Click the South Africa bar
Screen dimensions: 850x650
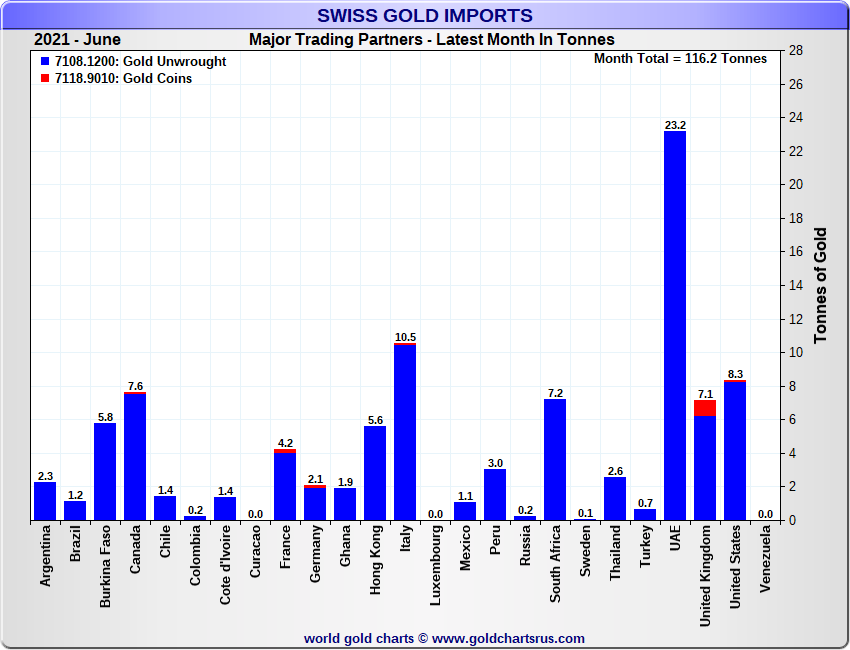555,459
